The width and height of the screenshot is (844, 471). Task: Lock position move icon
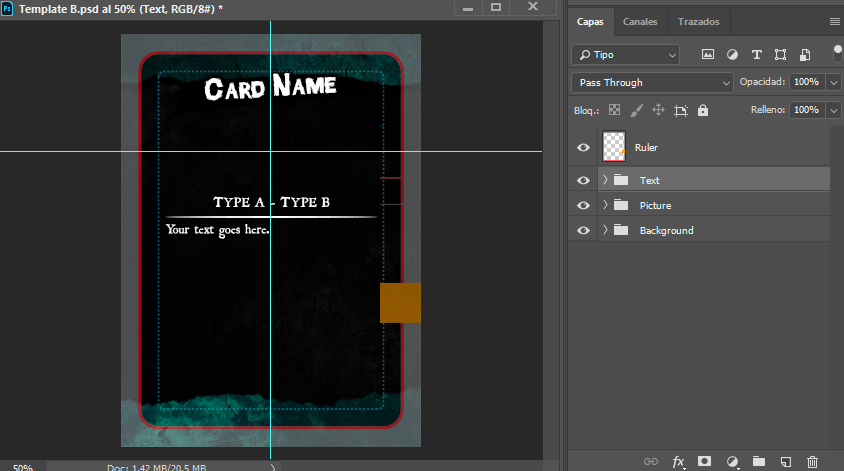[658, 110]
